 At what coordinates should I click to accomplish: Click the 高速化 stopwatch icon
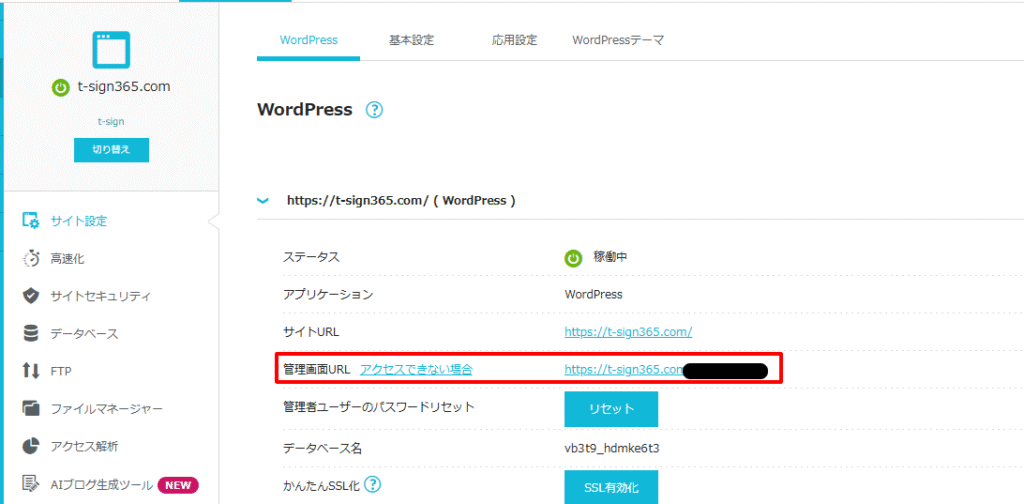(31, 259)
